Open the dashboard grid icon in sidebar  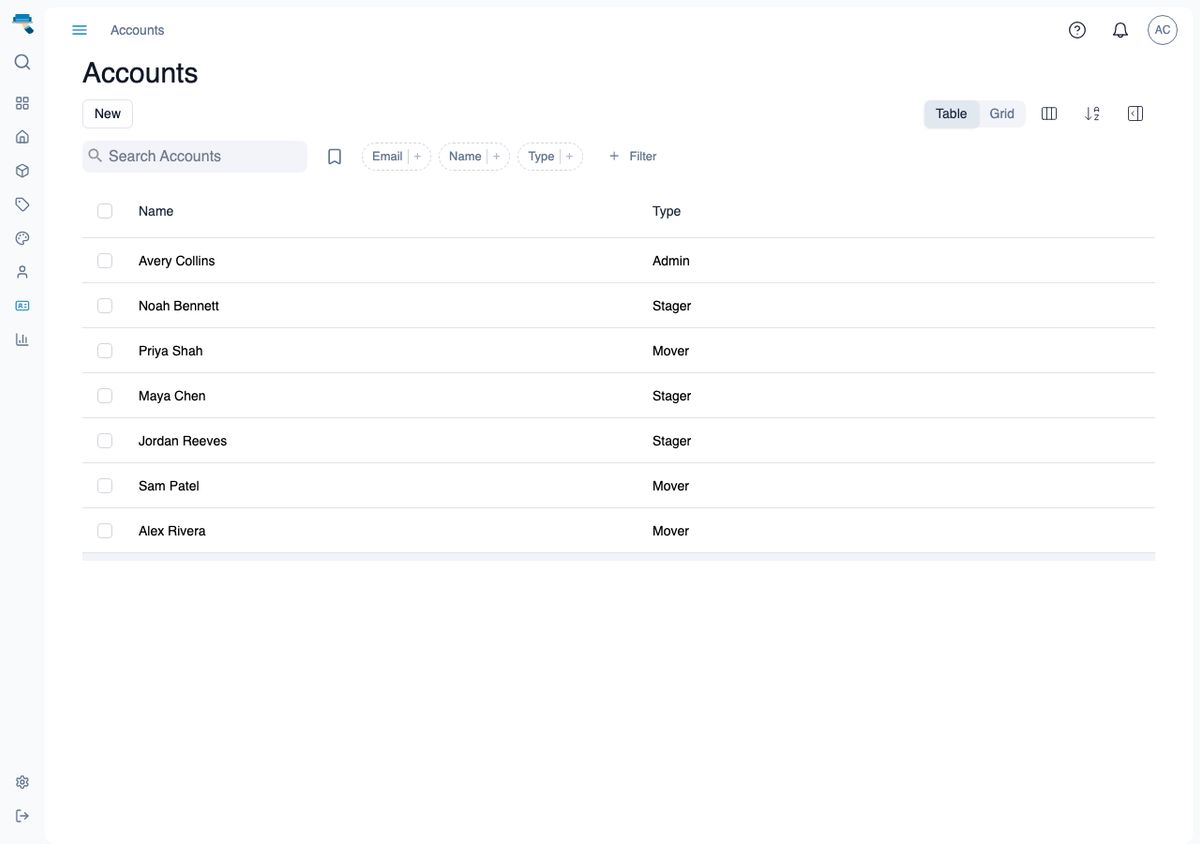tap(22, 103)
